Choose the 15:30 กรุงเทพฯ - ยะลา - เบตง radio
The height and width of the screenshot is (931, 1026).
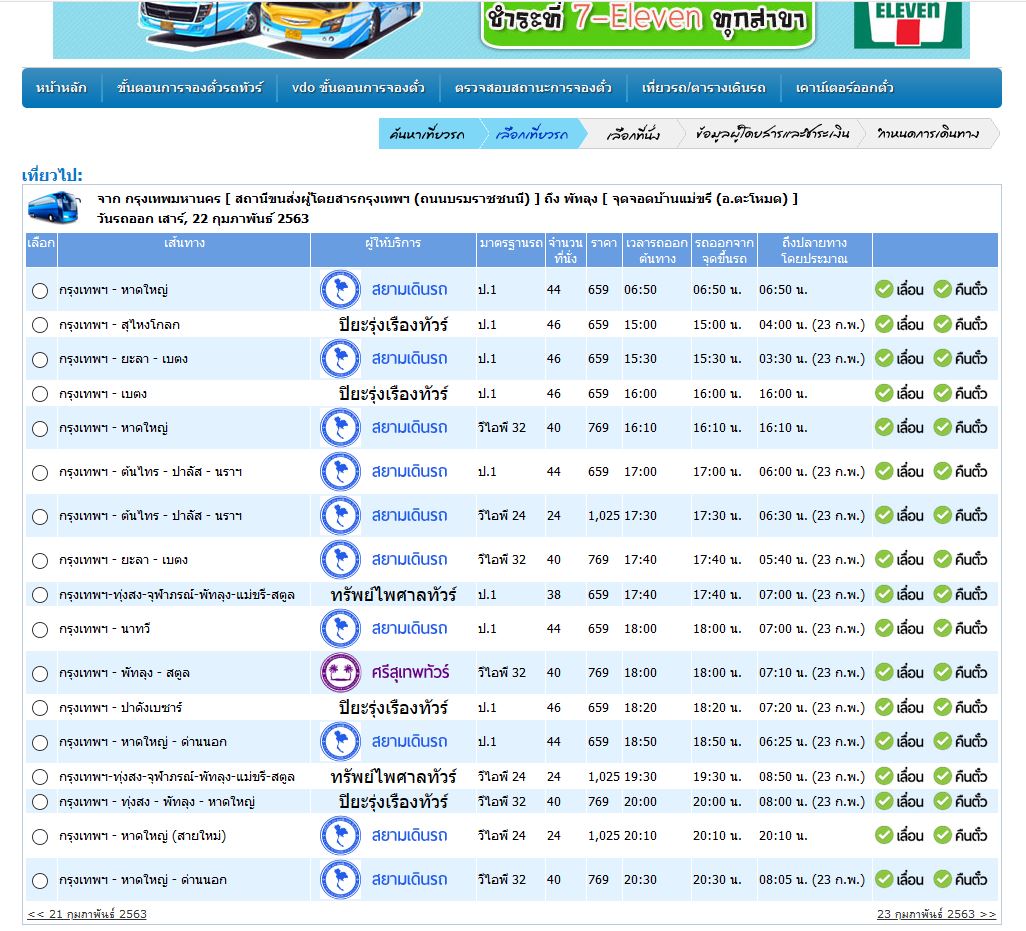40,360
